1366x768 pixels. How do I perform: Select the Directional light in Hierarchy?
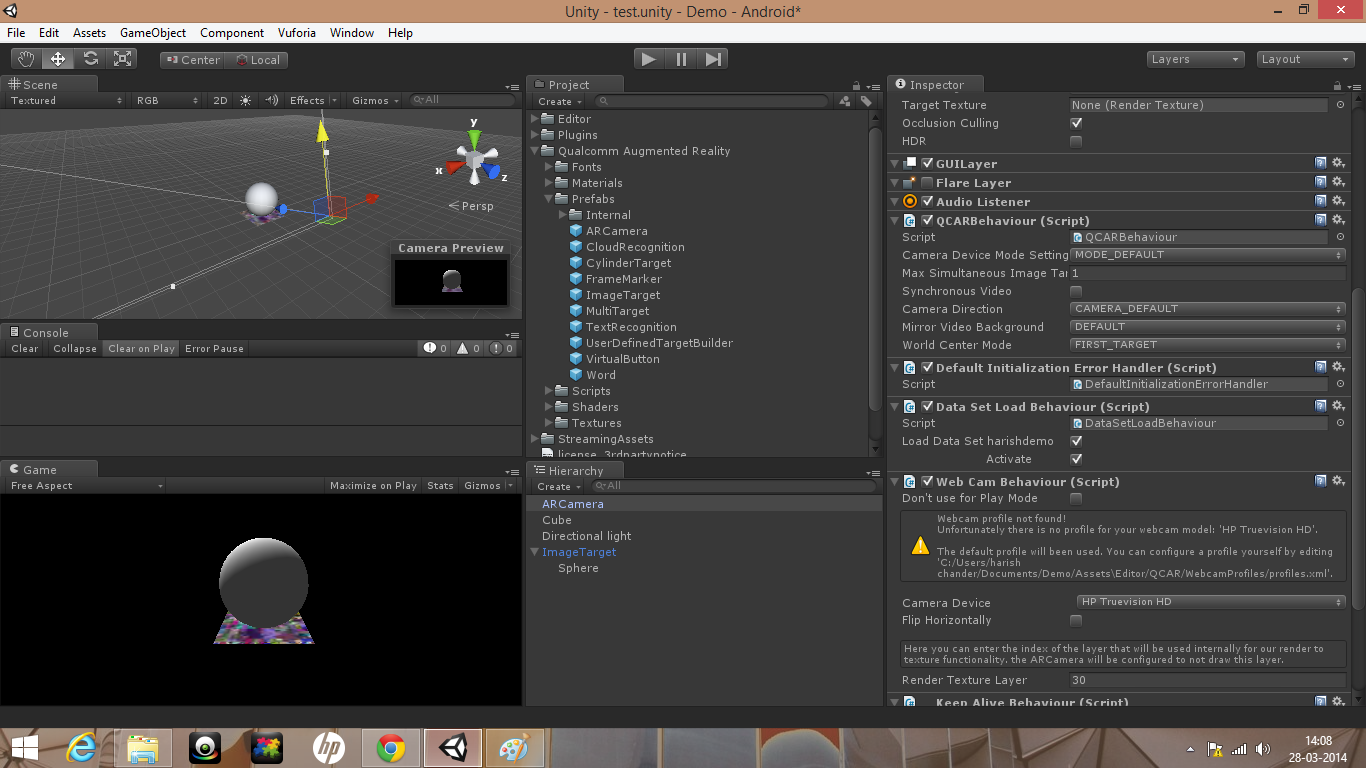coord(587,536)
